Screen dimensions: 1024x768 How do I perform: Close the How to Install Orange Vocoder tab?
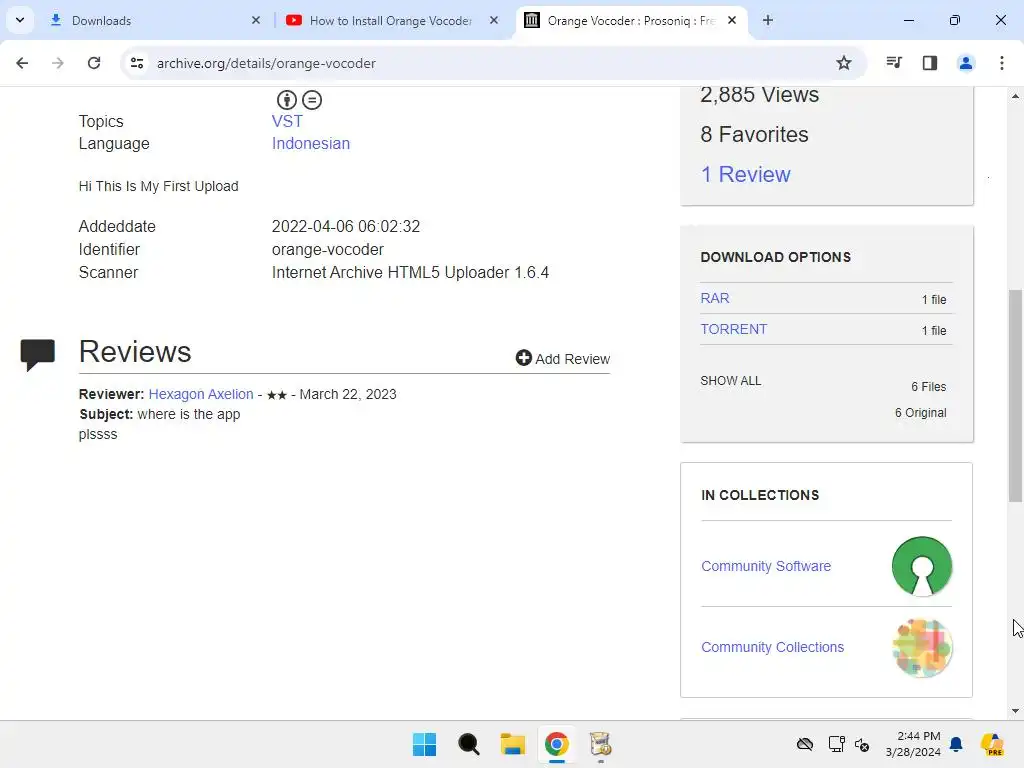click(494, 20)
